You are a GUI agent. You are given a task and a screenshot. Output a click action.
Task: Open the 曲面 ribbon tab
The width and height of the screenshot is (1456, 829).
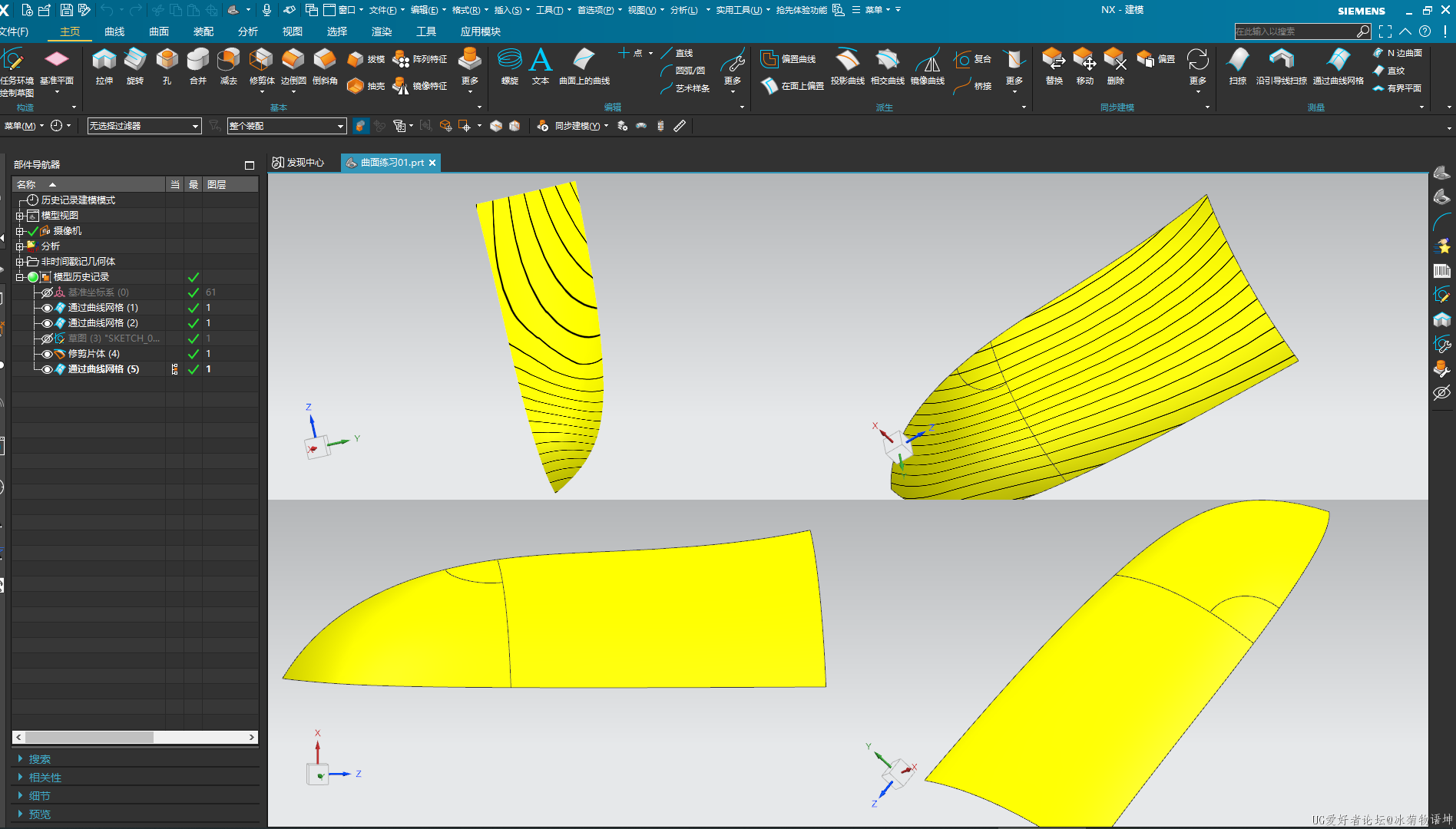[x=159, y=31]
